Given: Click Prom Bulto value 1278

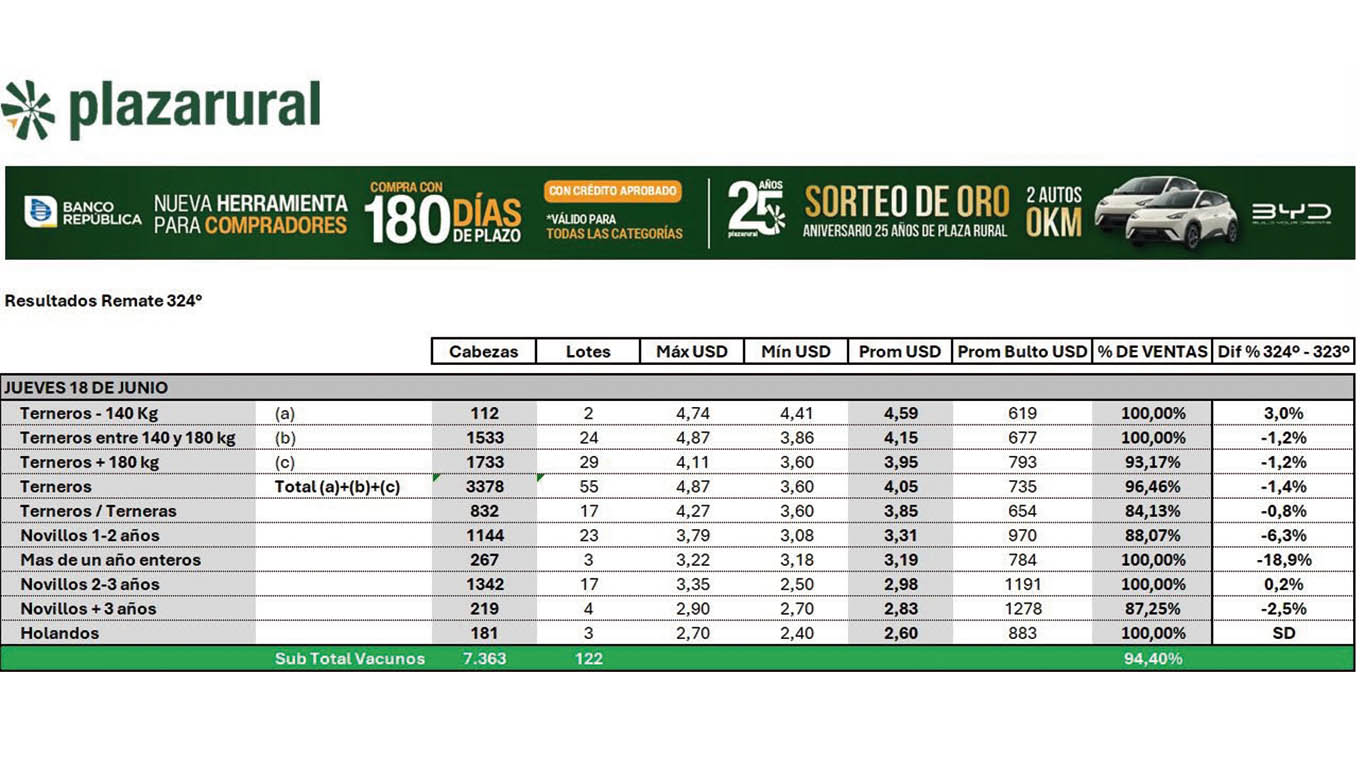Looking at the screenshot, I should point(1022,608).
